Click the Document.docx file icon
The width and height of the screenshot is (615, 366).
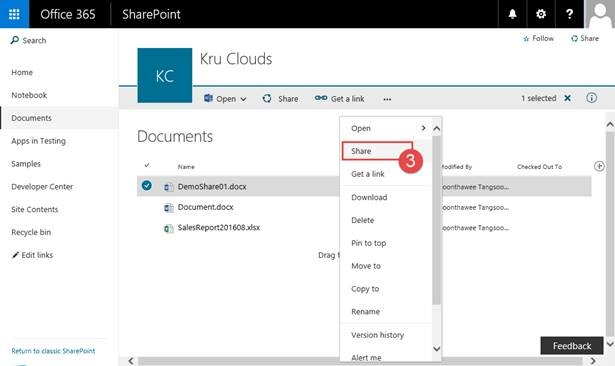169,208
